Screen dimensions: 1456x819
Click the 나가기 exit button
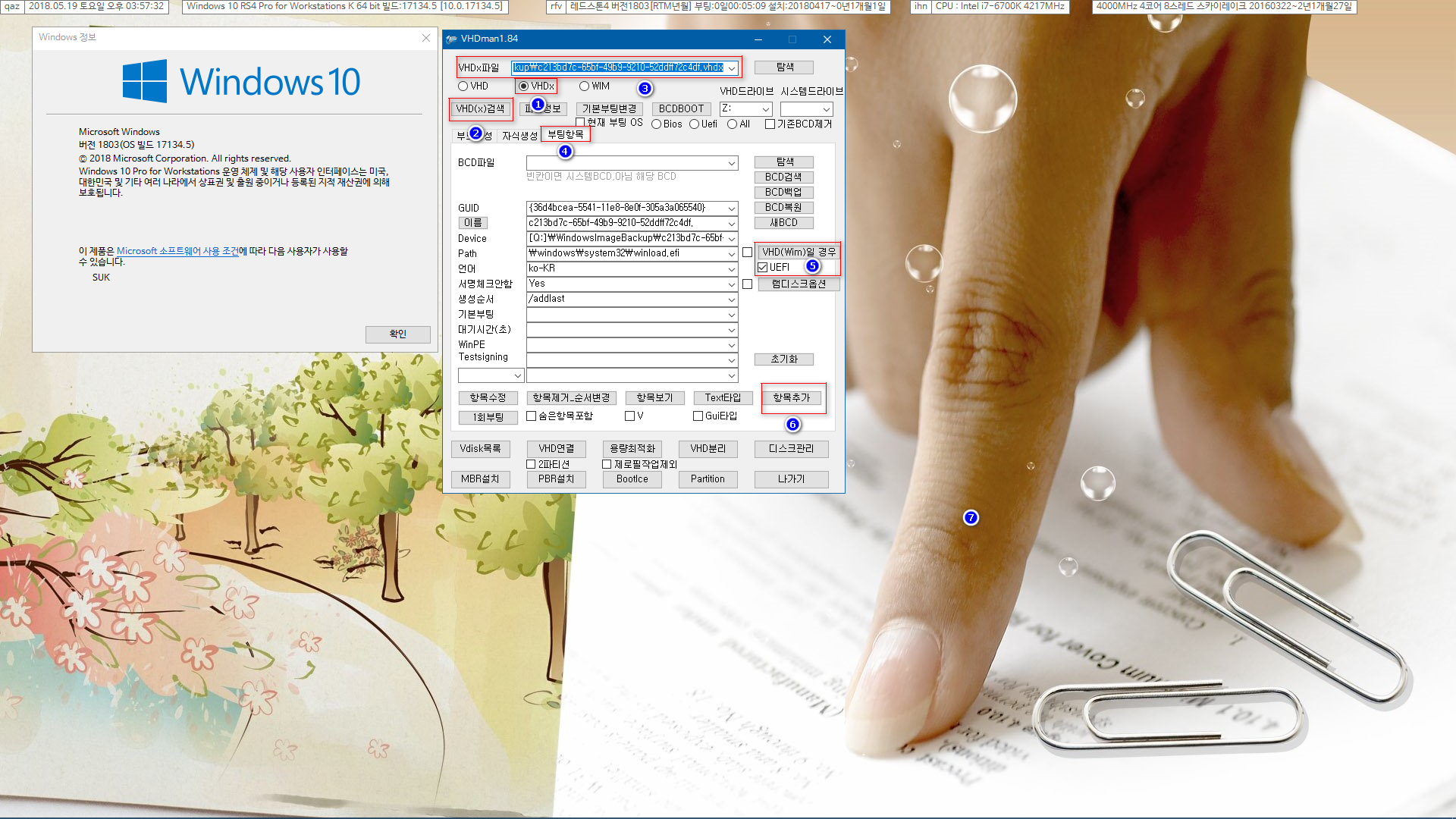click(x=791, y=479)
